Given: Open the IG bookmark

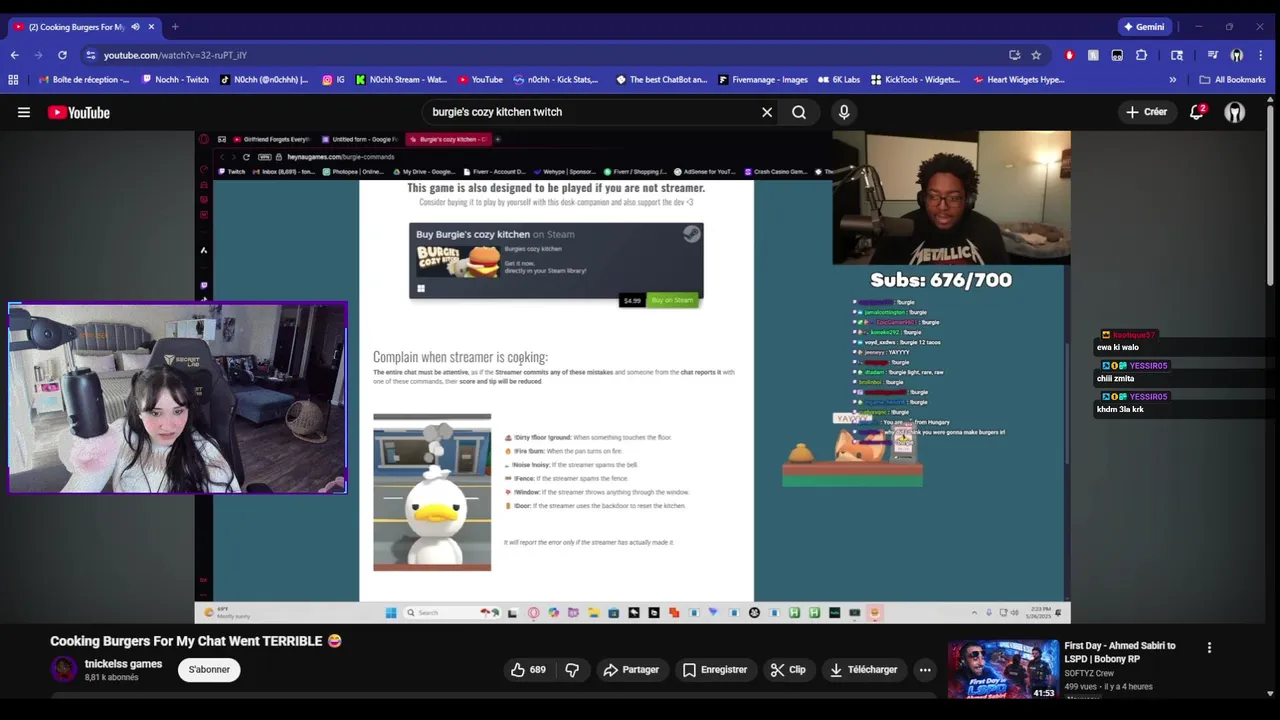Looking at the screenshot, I should tap(333, 80).
